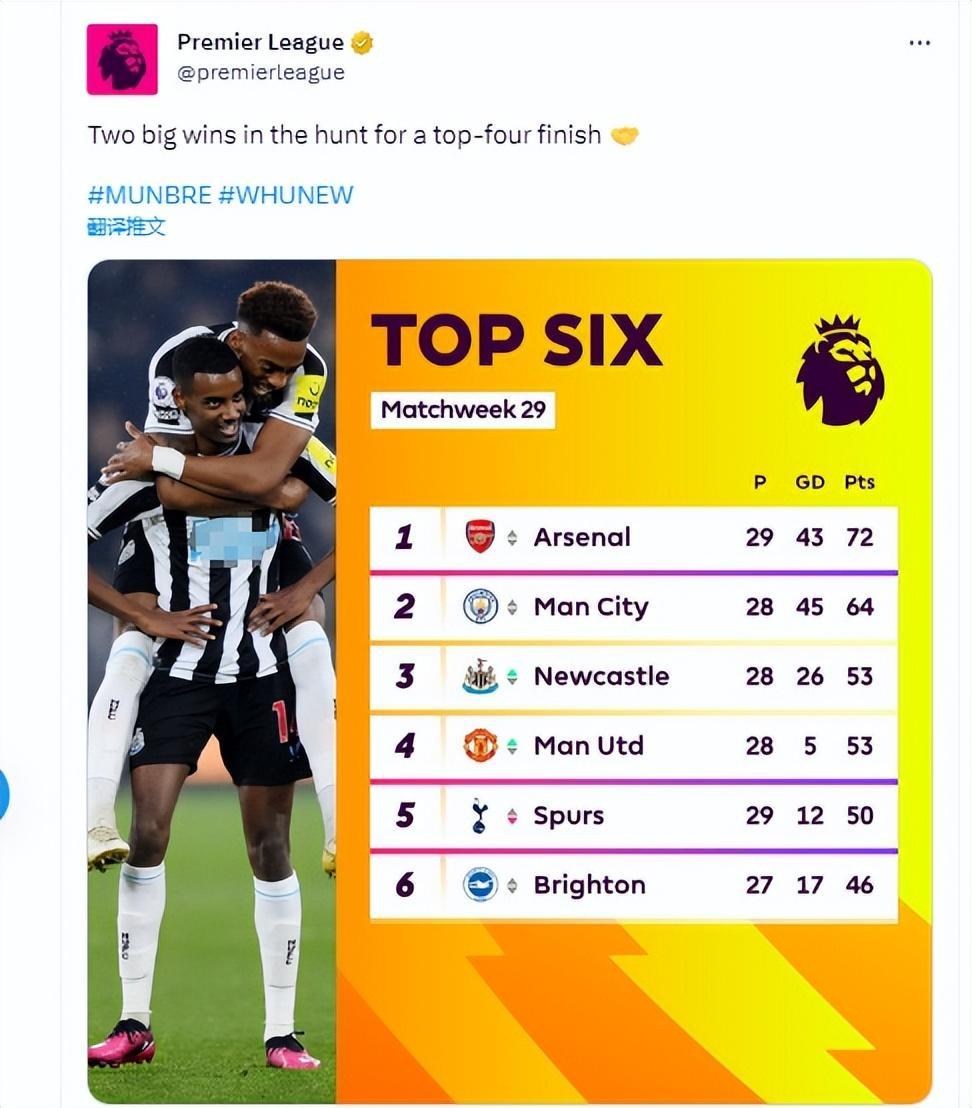Viewport: 972px width, 1108px height.
Task: Click the Newcastle position movement arrow
Action: point(512,677)
